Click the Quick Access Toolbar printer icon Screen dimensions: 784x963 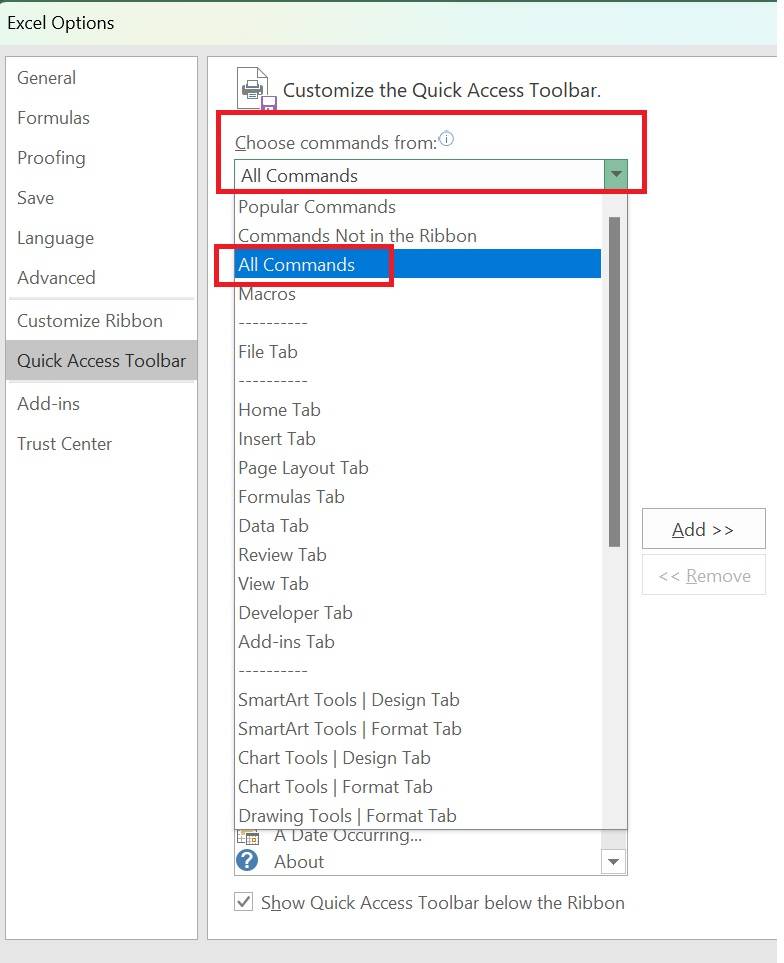[x=253, y=88]
